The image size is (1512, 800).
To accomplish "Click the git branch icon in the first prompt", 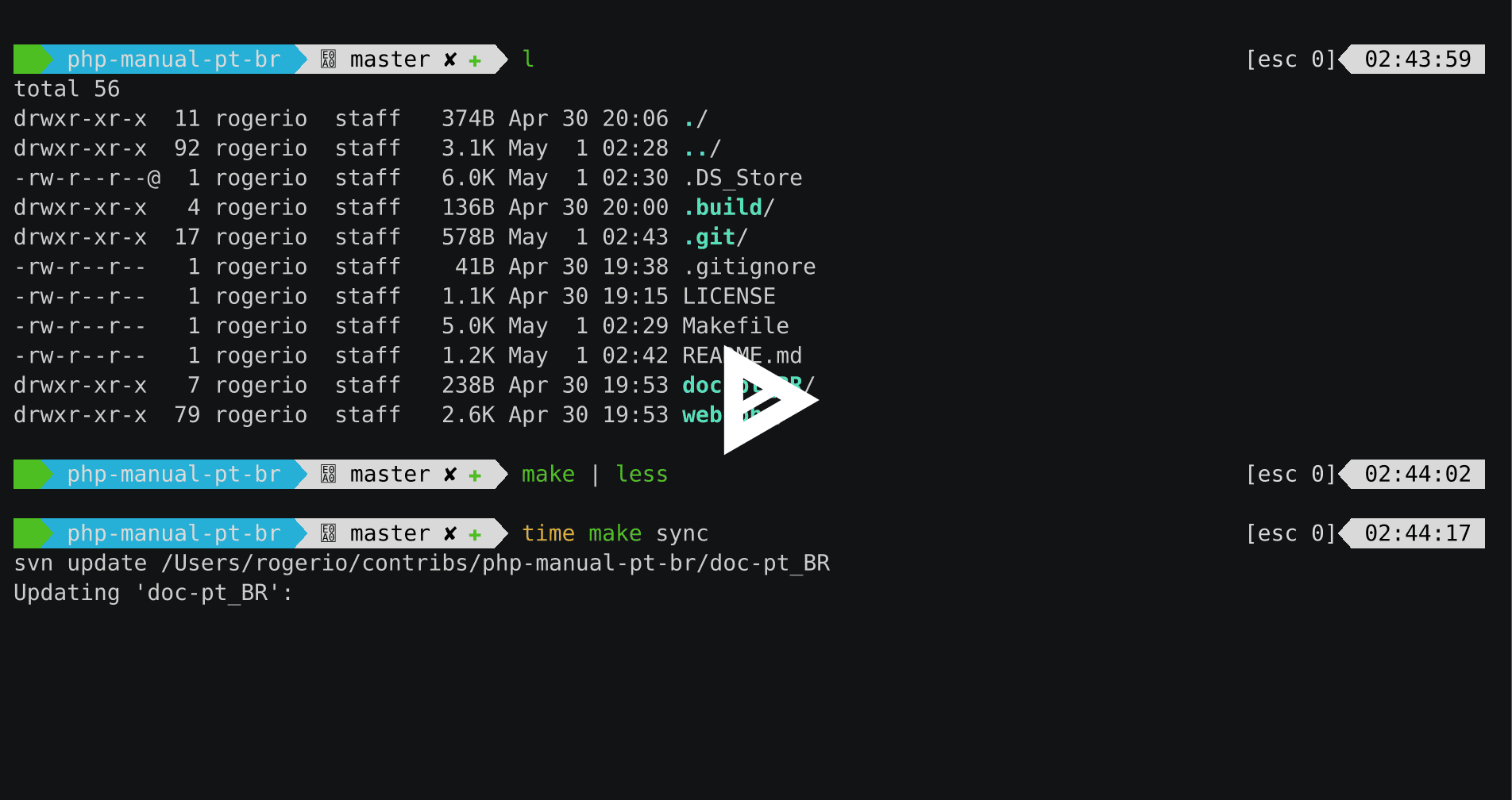I will 328,60.
